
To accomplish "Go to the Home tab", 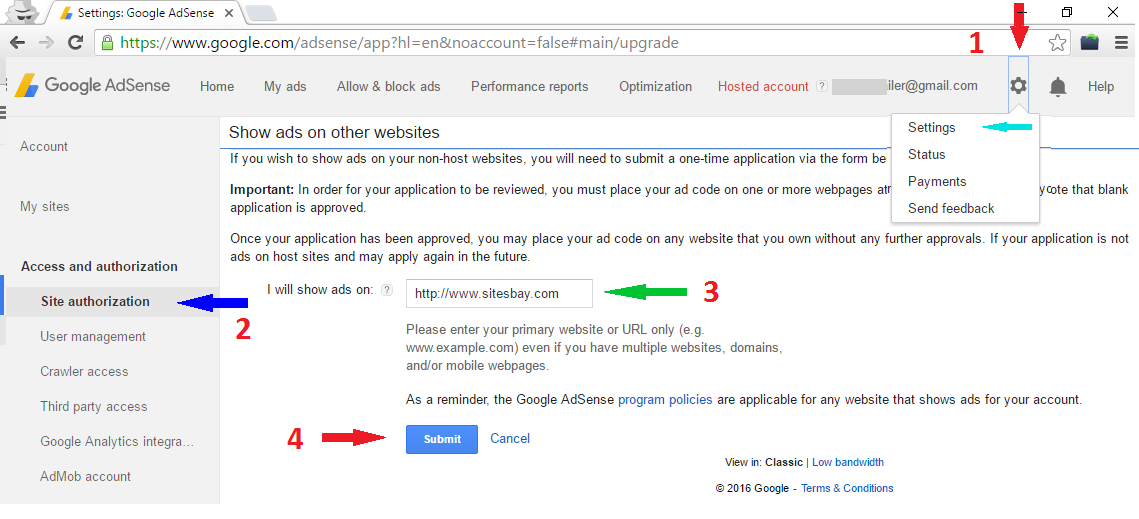I will (217, 86).
